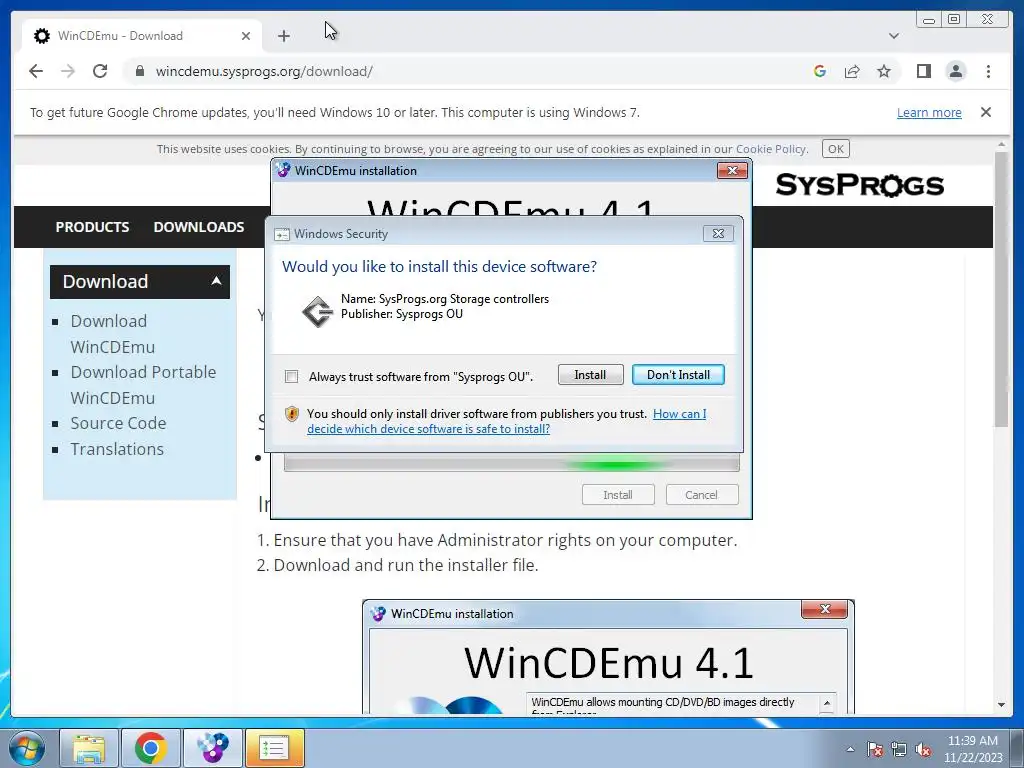Viewport: 1024px width, 768px height.
Task: Click the SysProgs logo
Action: pos(859,185)
